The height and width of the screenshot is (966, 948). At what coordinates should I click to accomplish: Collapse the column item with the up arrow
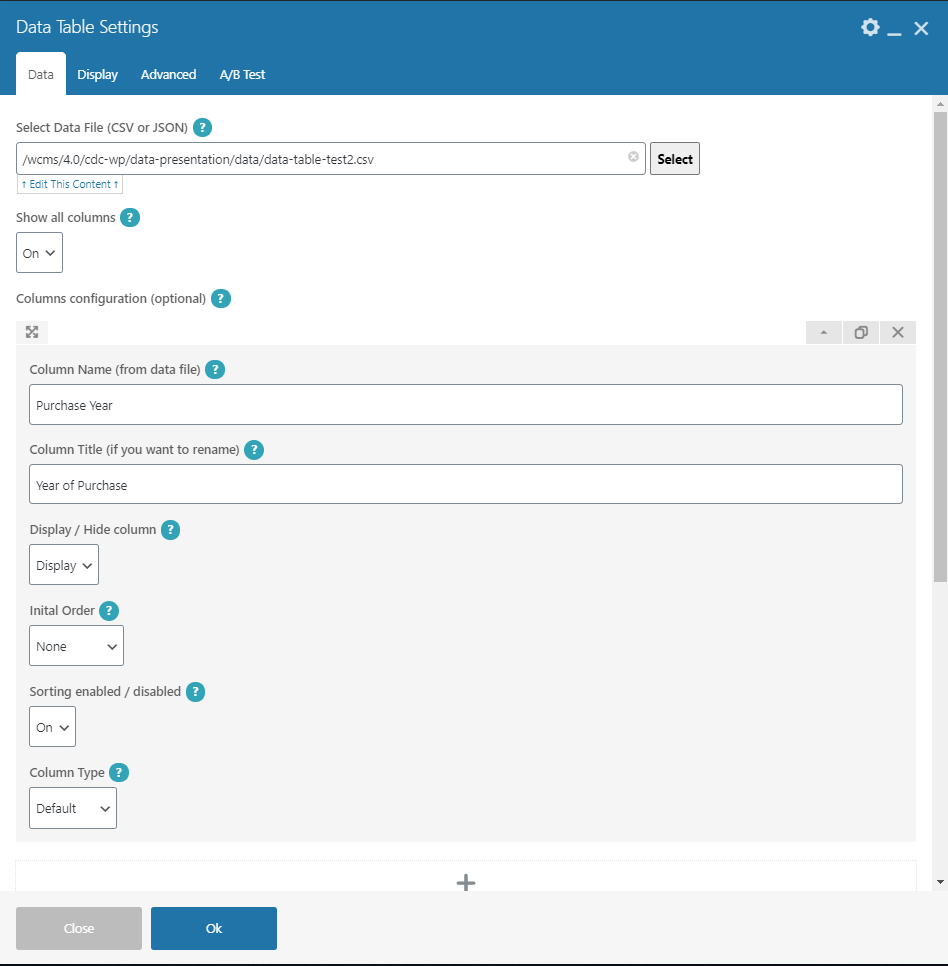click(823, 333)
